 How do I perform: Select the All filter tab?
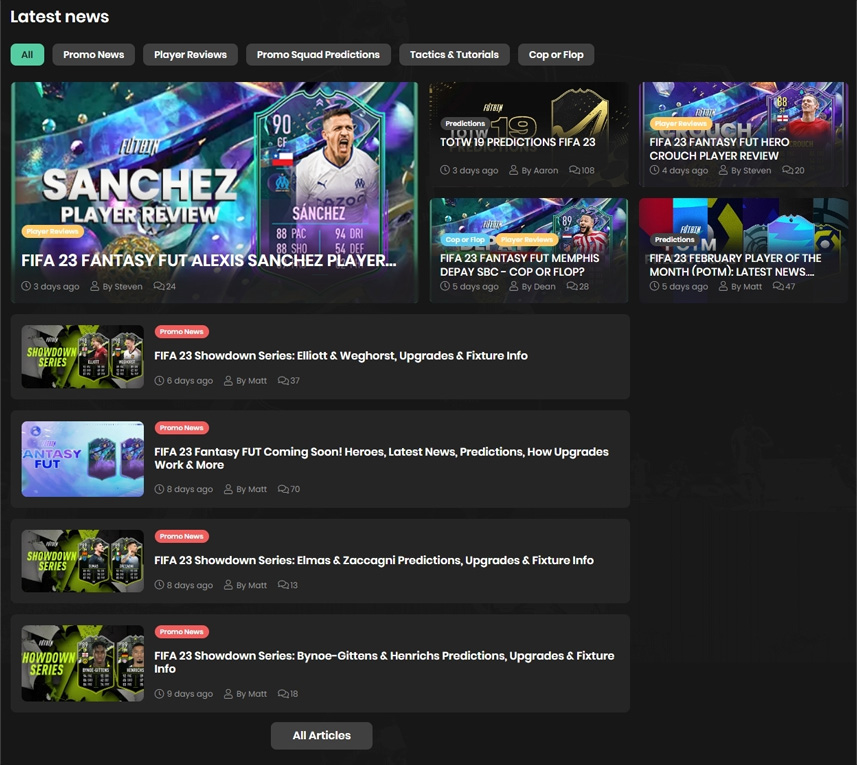(x=27, y=55)
